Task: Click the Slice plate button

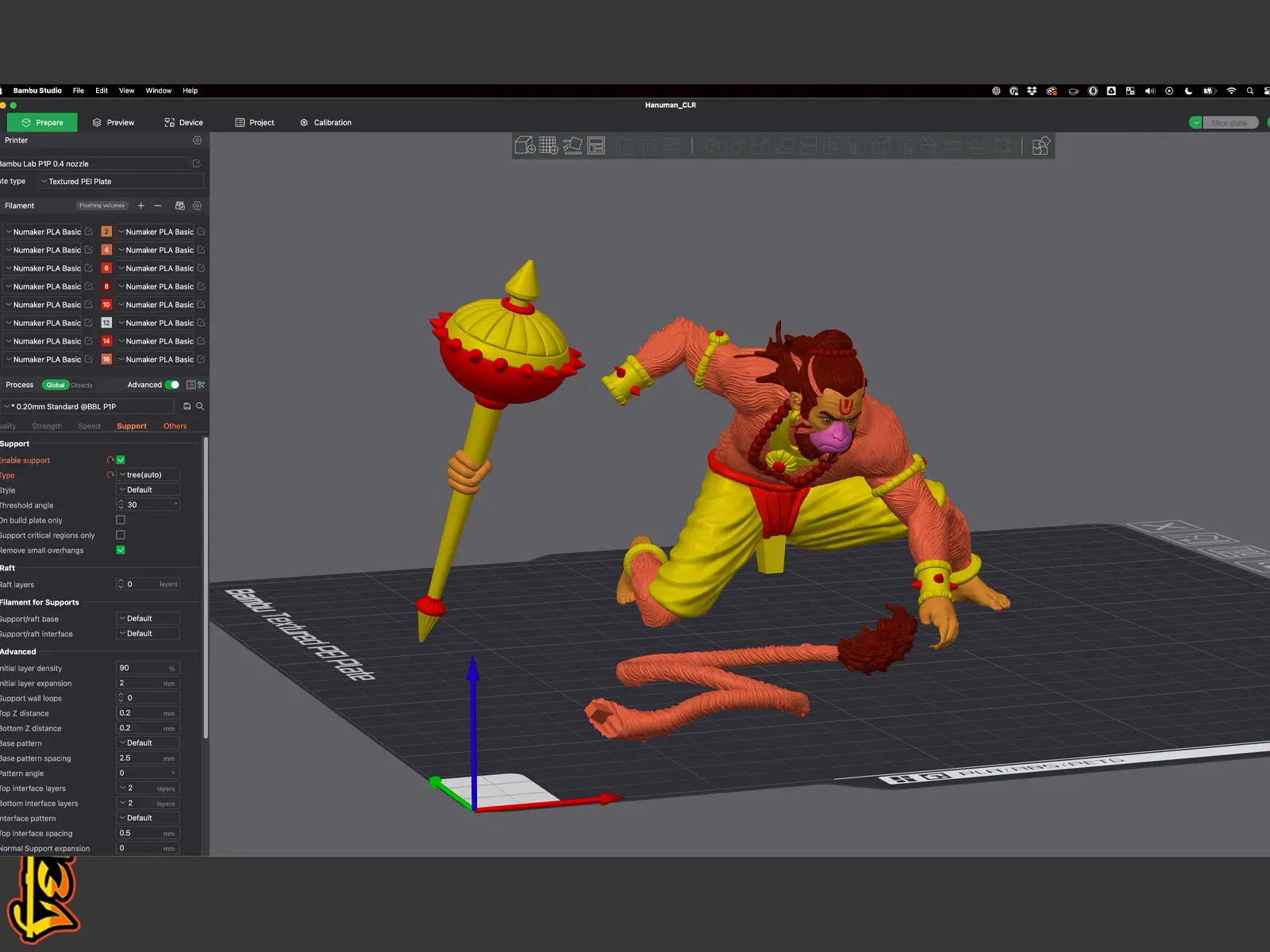Action: point(1230,123)
